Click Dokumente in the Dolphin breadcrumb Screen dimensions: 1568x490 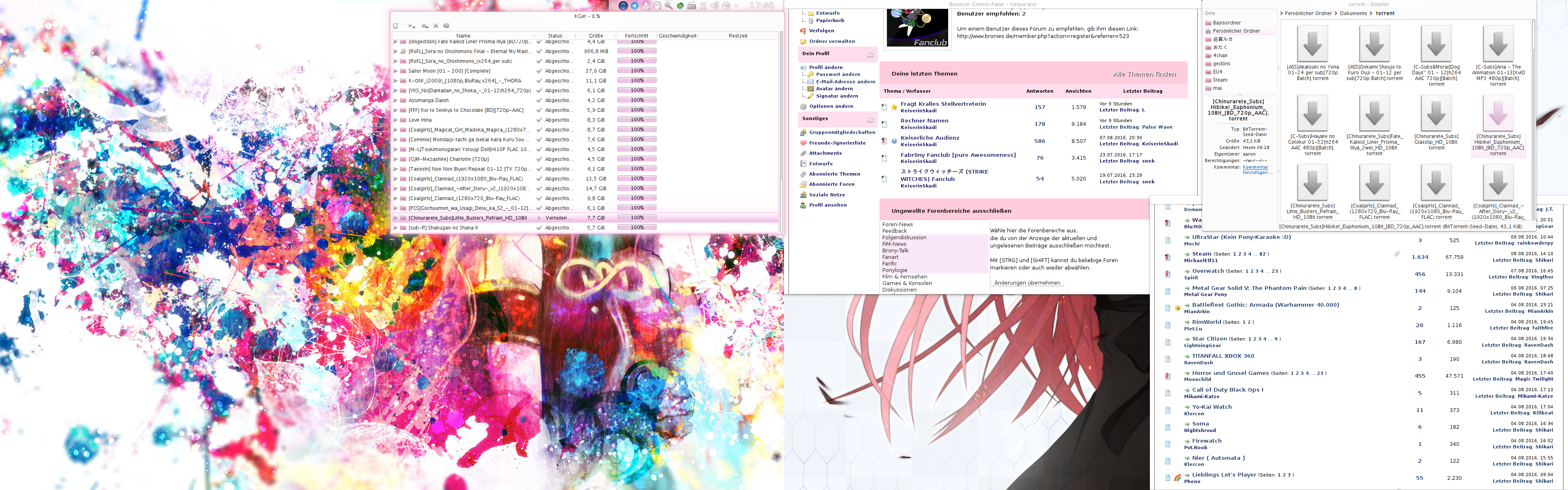click(1353, 13)
